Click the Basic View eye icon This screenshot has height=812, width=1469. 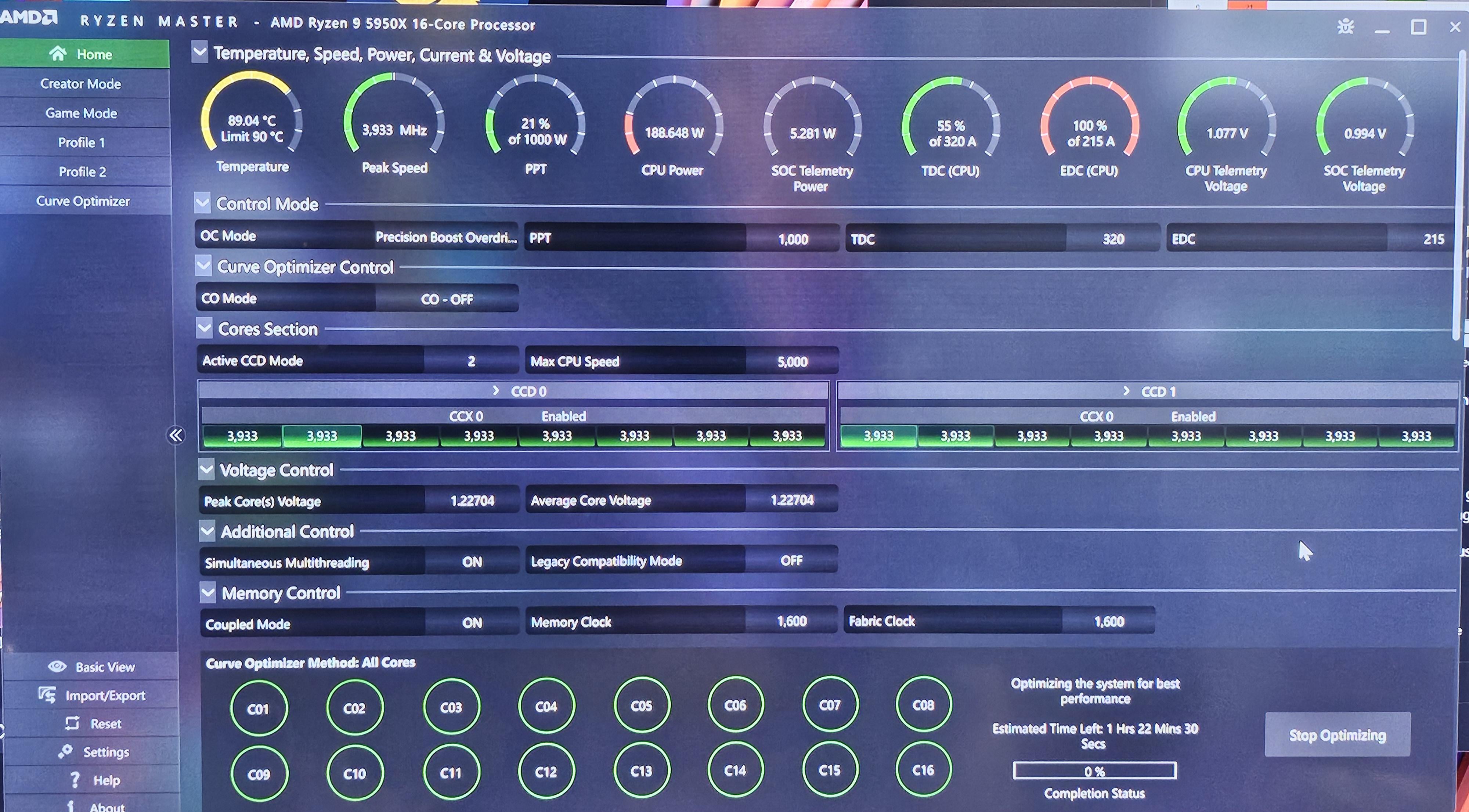point(57,666)
